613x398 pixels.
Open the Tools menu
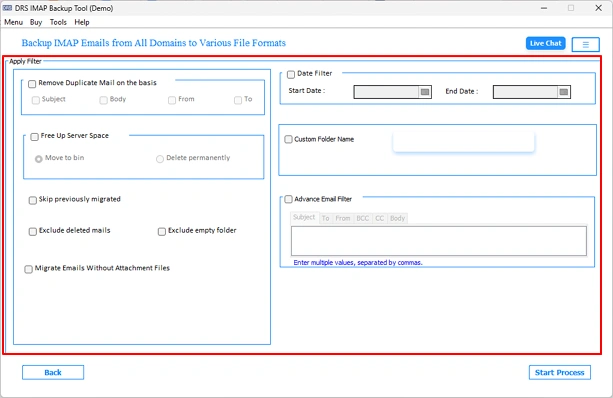pos(58,22)
